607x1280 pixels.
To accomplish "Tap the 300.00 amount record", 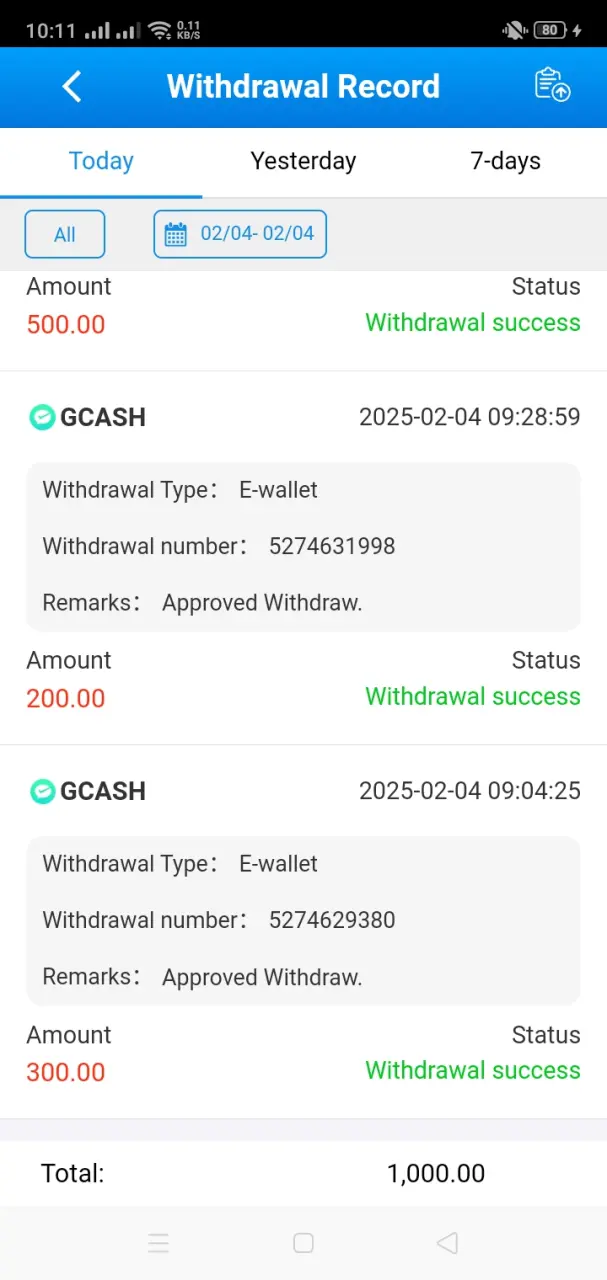I will click(66, 1072).
